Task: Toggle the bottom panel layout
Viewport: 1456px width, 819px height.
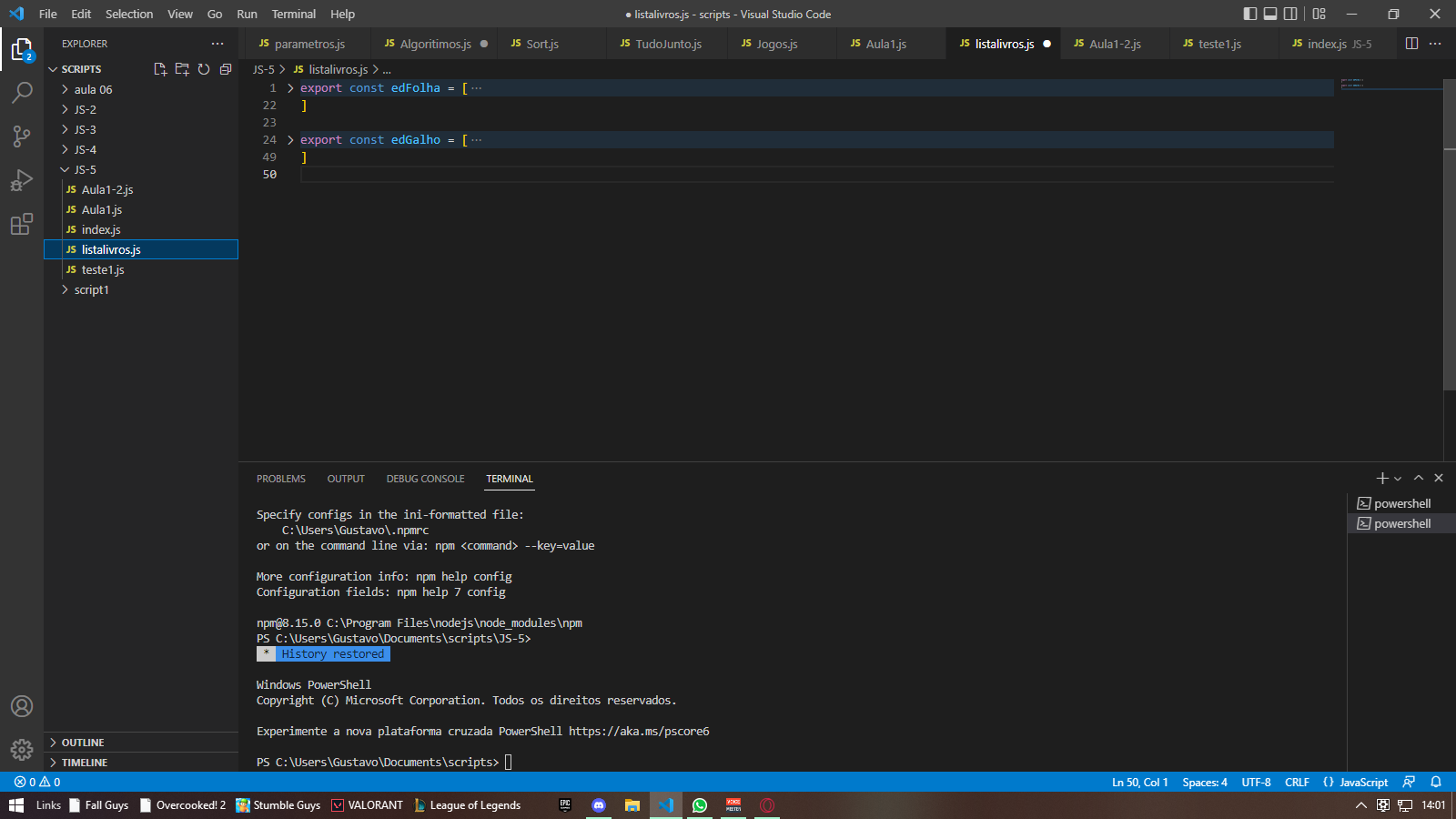Action: 1270,14
